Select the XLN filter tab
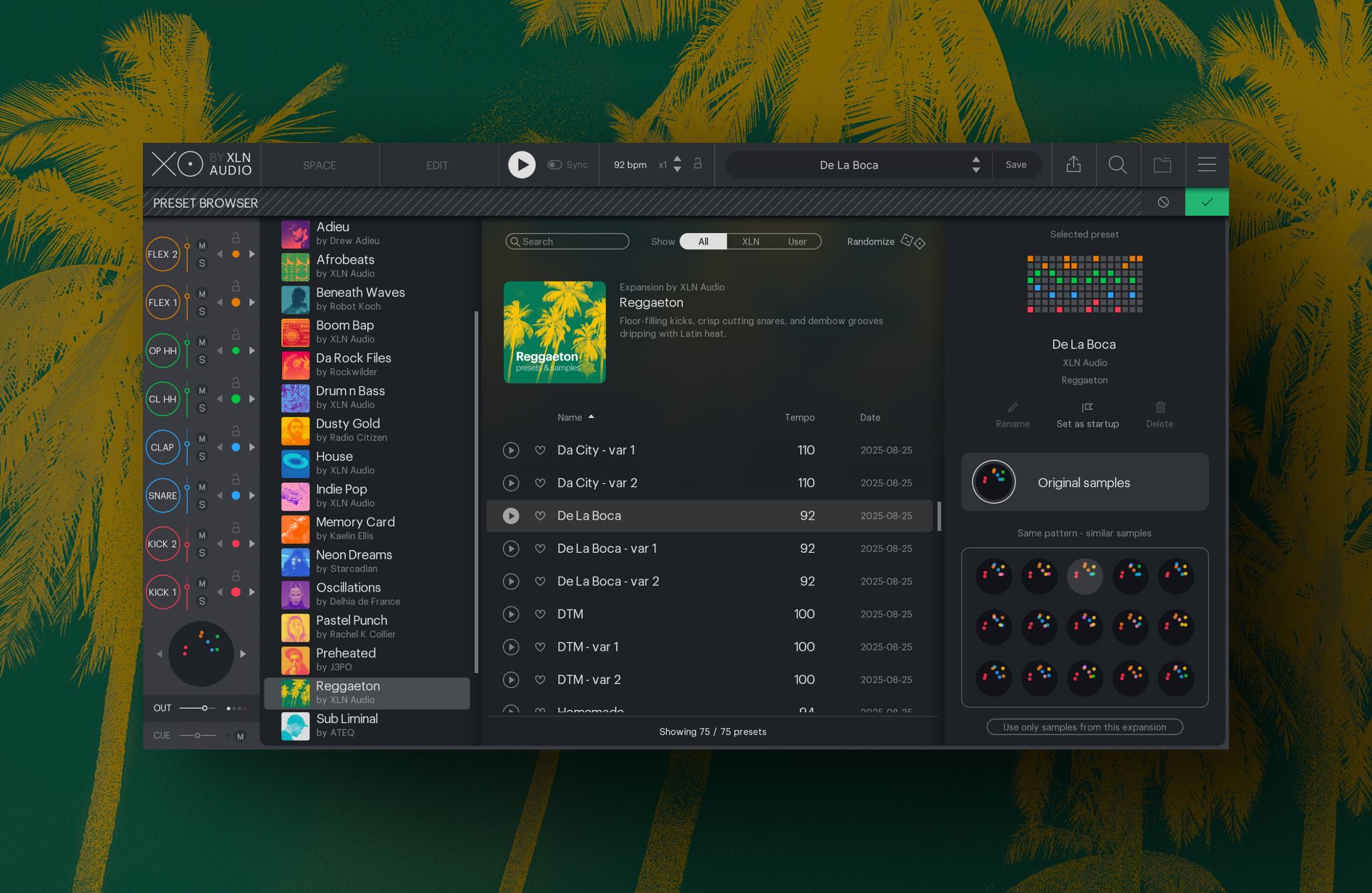This screenshot has height=893, width=1372. point(750,241)
